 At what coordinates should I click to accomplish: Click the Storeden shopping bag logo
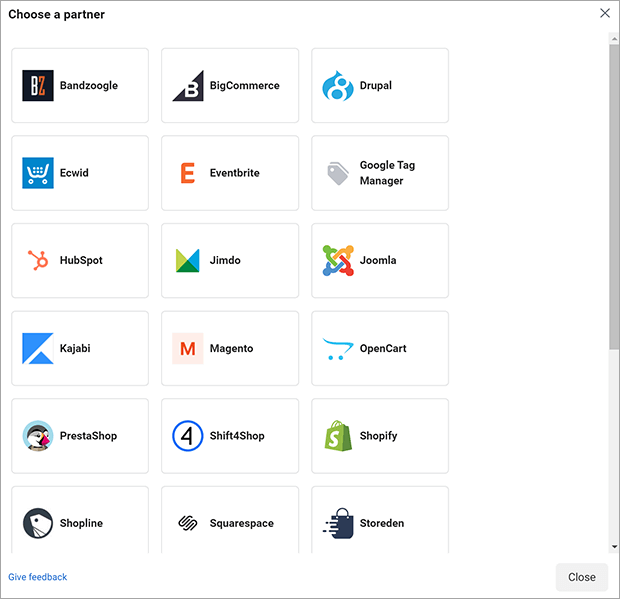pyautogui.click(x=338, y=523)
